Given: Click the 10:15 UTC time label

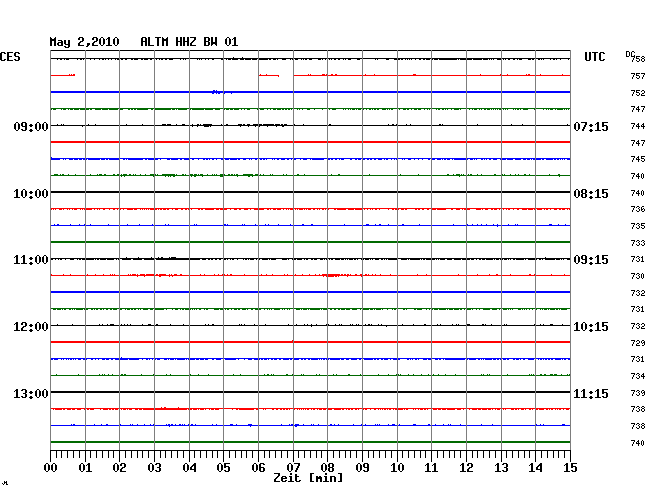Looking at the screenshot, I should 591,327.
